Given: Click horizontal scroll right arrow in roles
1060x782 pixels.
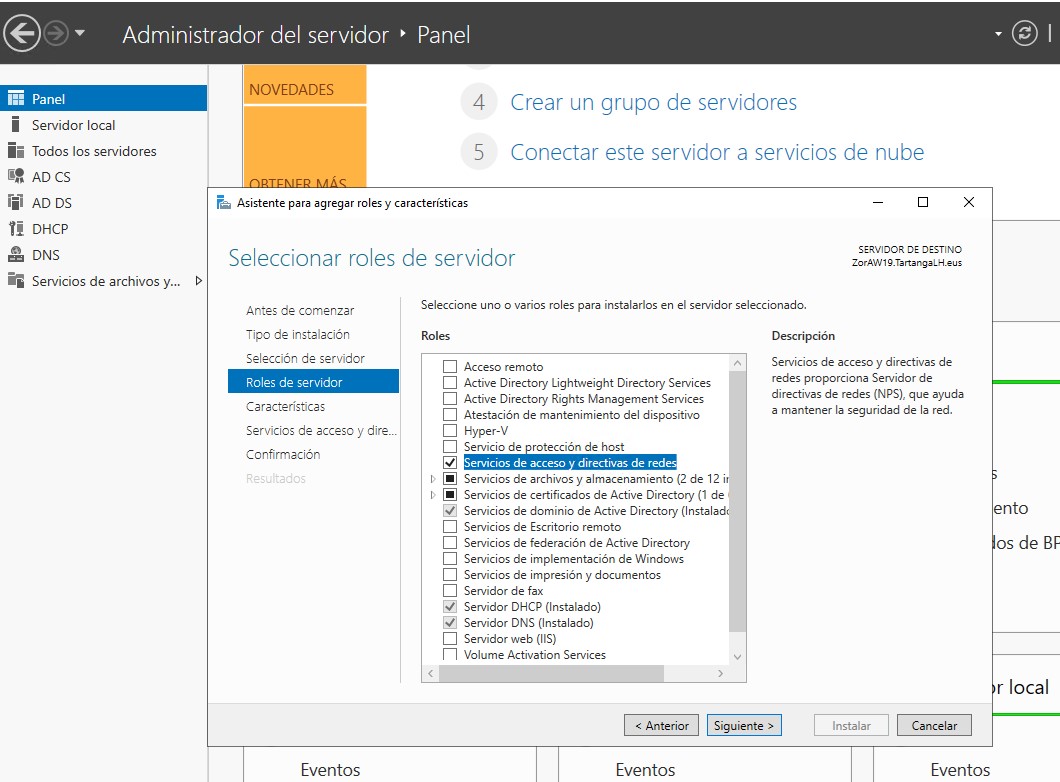Looking at the screenshot, I should [721, 673].
